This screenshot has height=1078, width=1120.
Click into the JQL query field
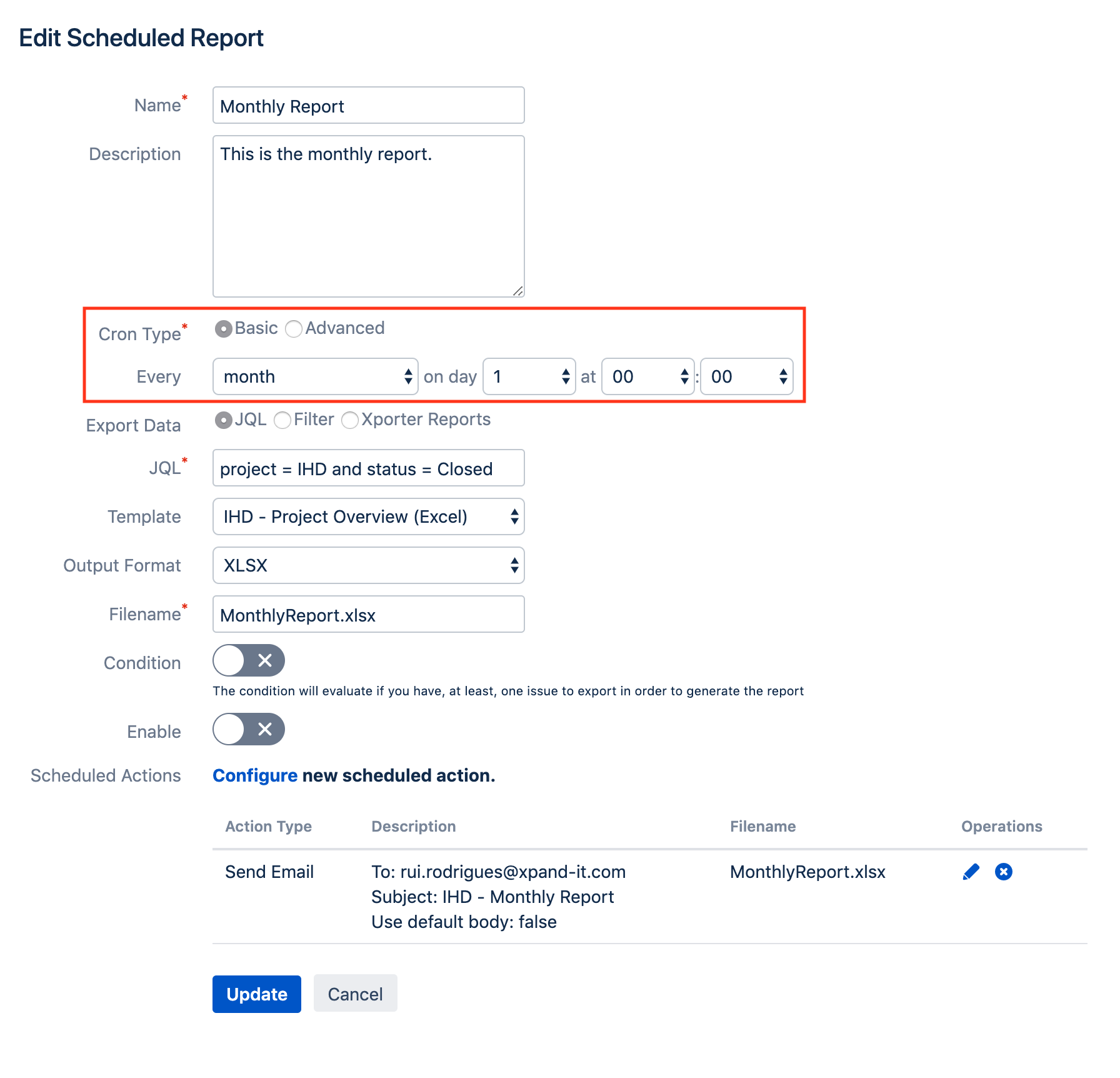pyautogui.click(x=368, y=468)
